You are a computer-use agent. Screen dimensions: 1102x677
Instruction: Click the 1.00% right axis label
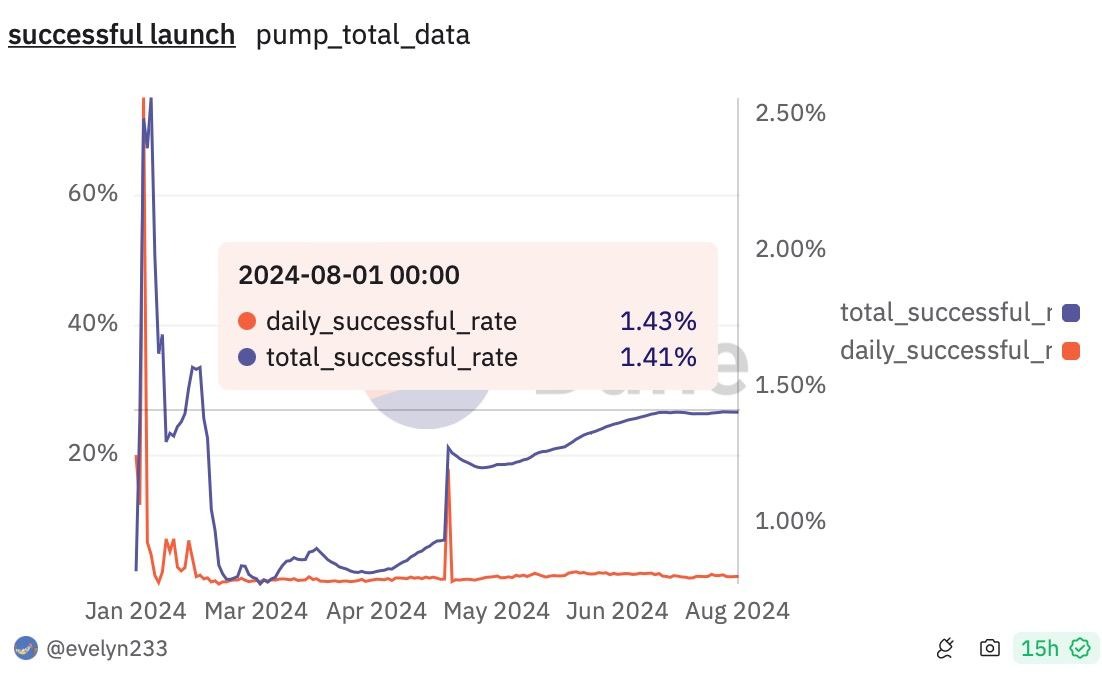[791, 521]
